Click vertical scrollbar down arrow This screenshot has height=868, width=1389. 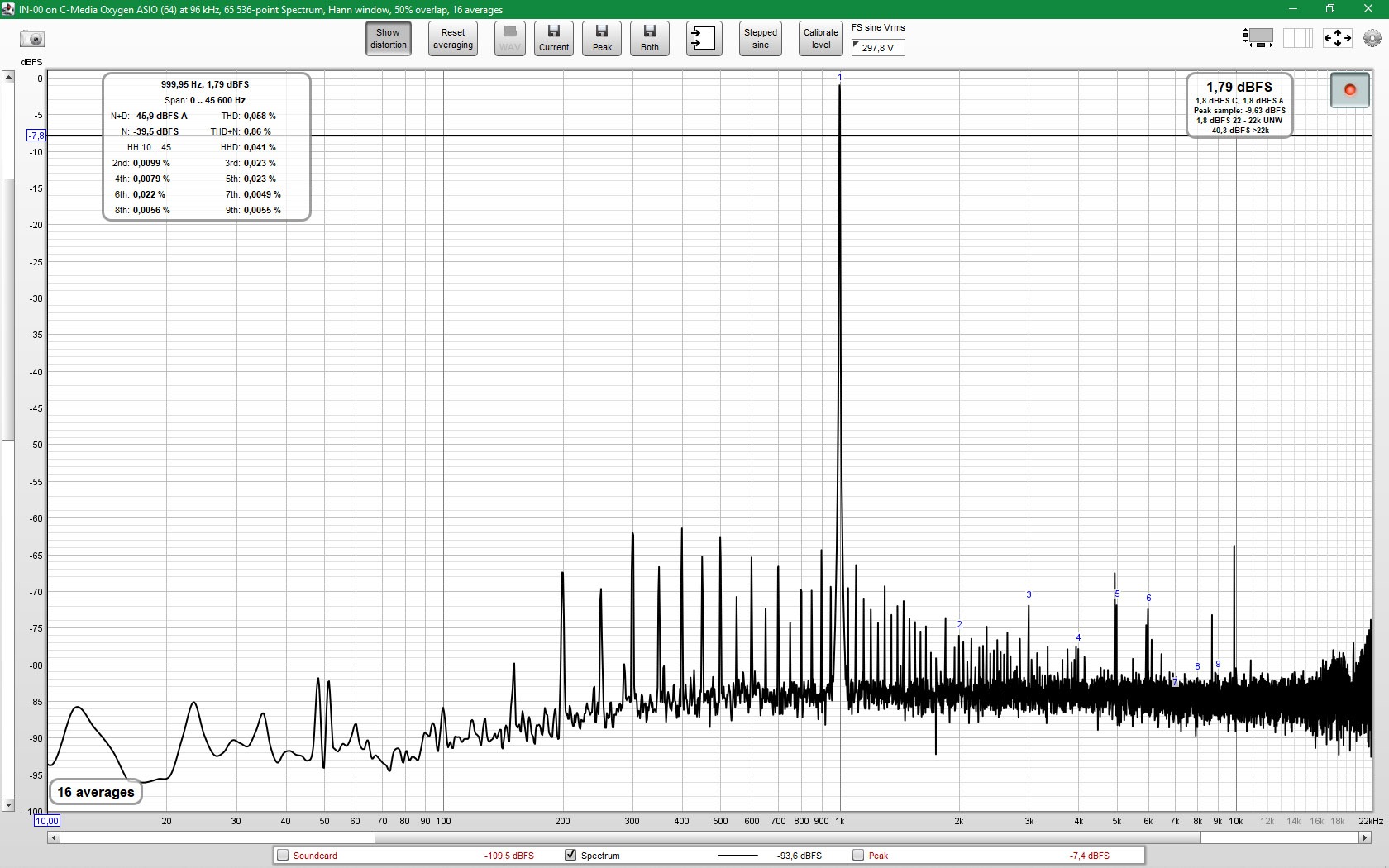(8, 804)
